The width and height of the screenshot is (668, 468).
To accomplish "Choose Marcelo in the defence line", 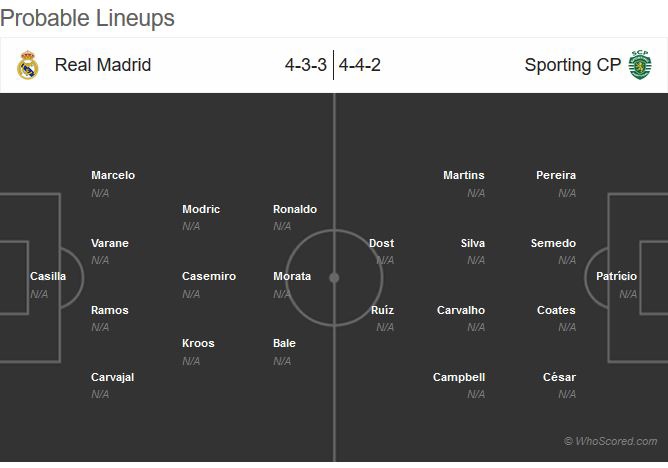I will [x=113, y=175].
